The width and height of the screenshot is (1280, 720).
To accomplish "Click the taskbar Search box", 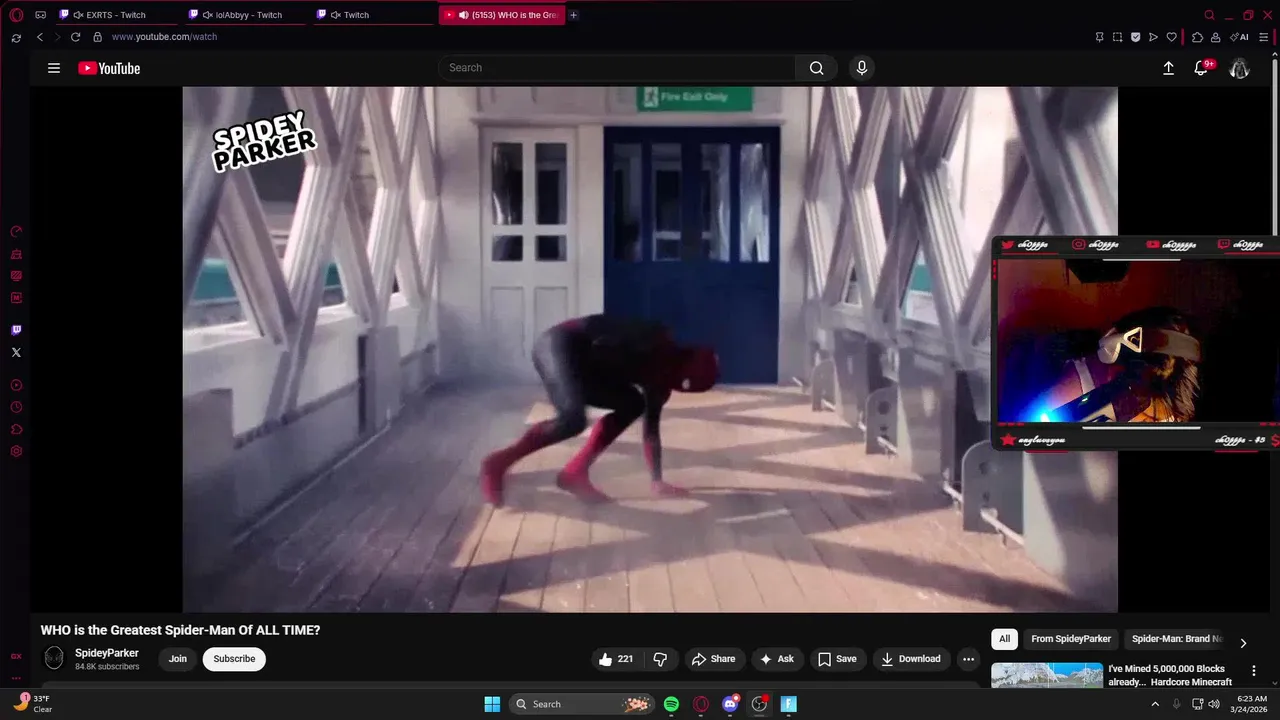I will click(x=583, y=704).
